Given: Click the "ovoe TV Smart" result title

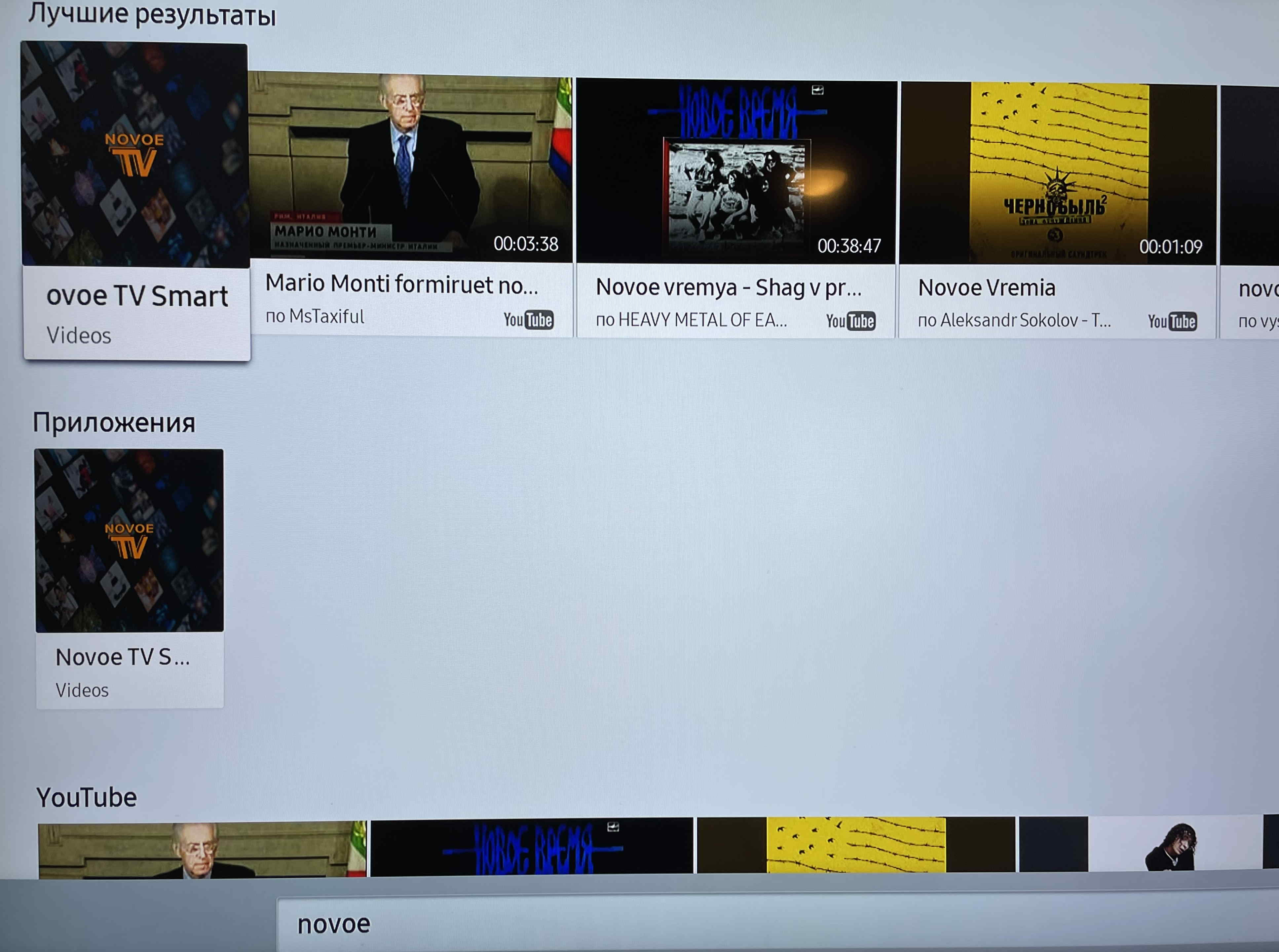Looking at the screenshot, I should [x=137, y=296].
